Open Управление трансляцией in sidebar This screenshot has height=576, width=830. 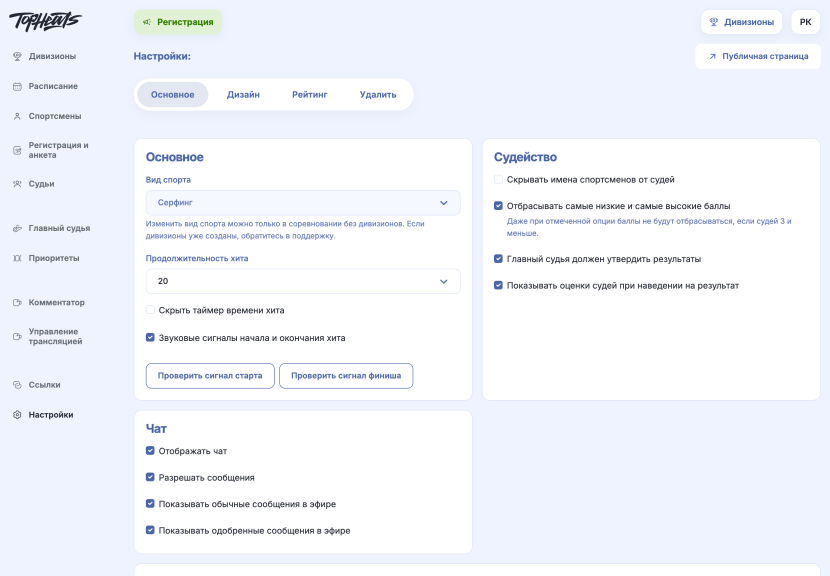coord(56,337)
